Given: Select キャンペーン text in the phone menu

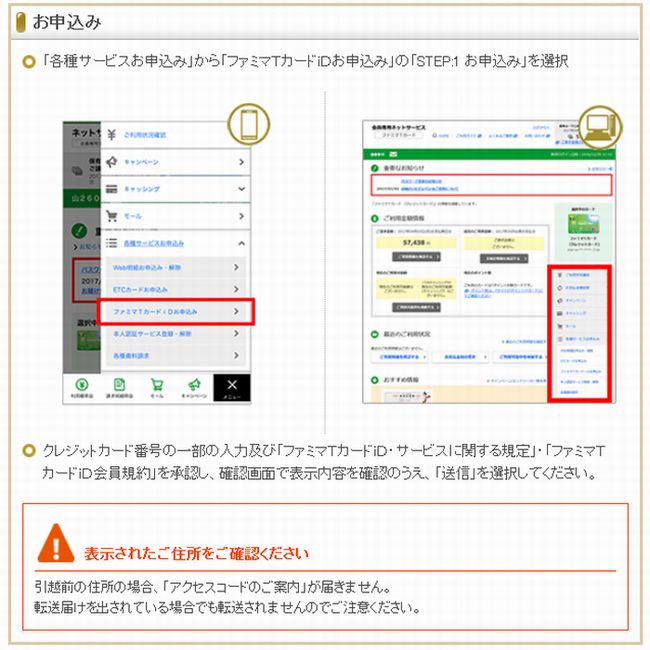Looking at the screenshot, I should tap(141, 162).
